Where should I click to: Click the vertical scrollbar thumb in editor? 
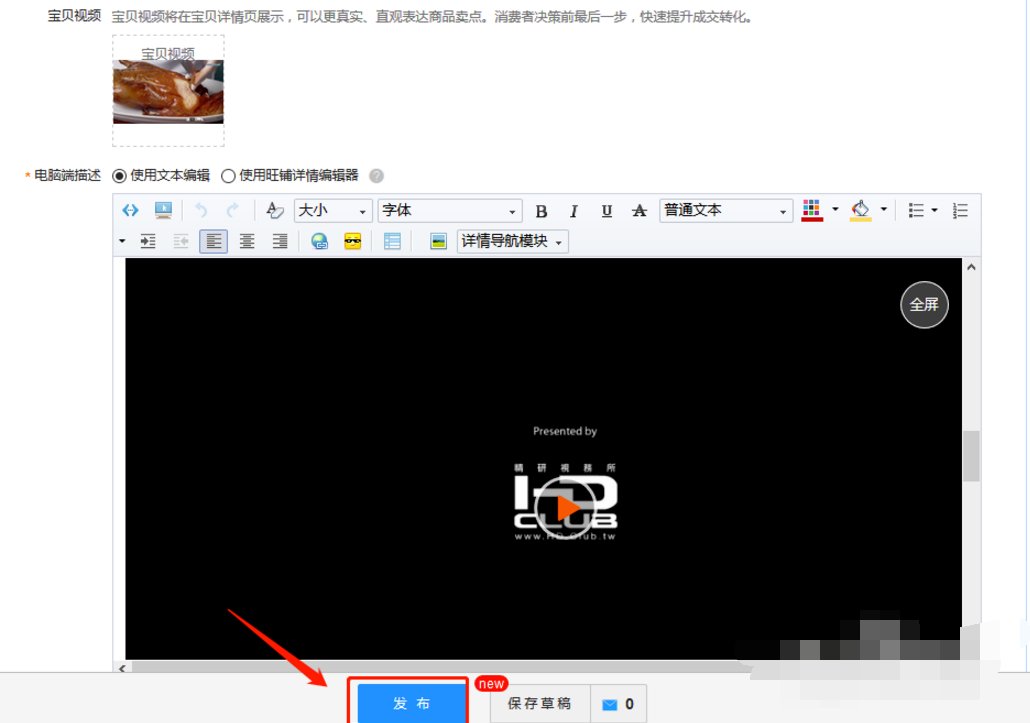[x=971, y=456]
